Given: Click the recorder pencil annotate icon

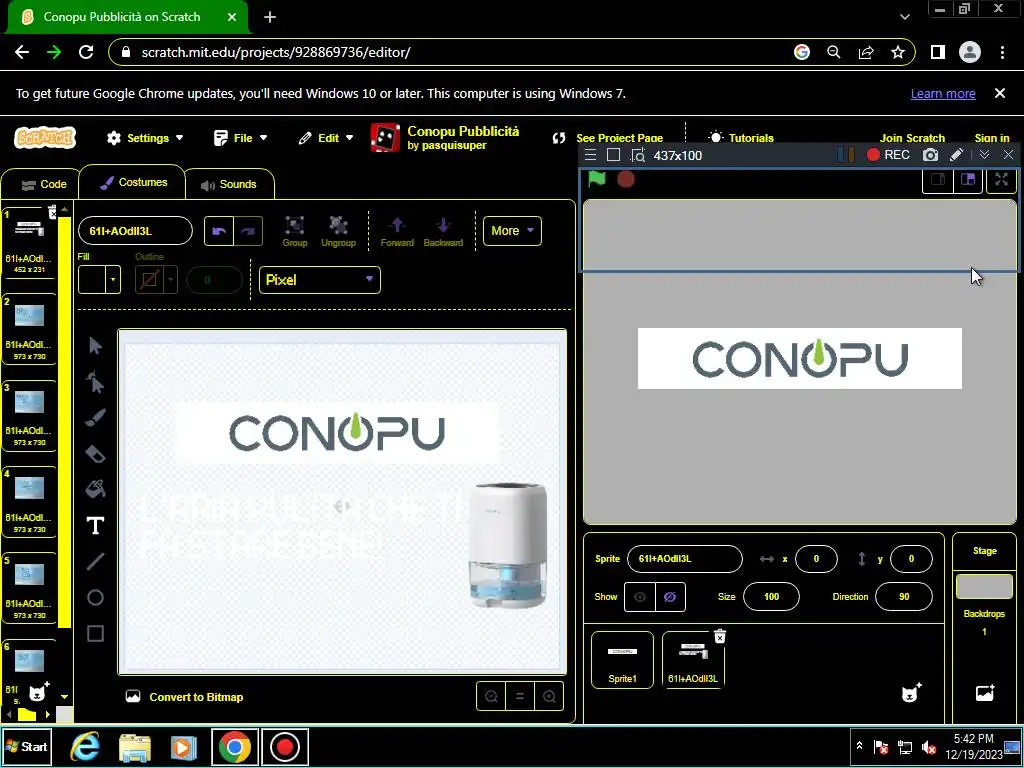Looking at the screenshot, I should pos(956,155).
